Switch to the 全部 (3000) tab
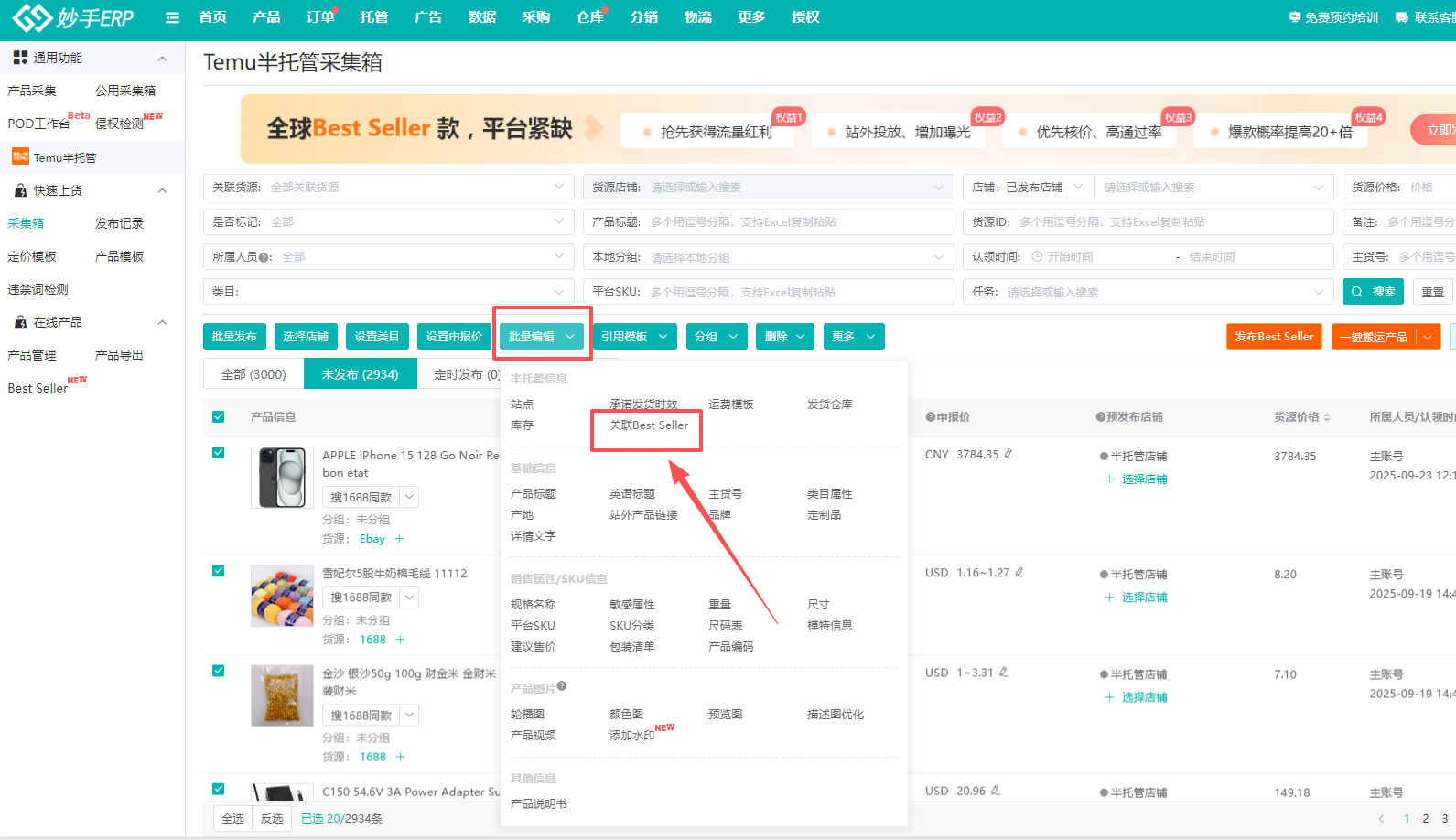This screenshot has width=1456, height=840. click(253, 374)
